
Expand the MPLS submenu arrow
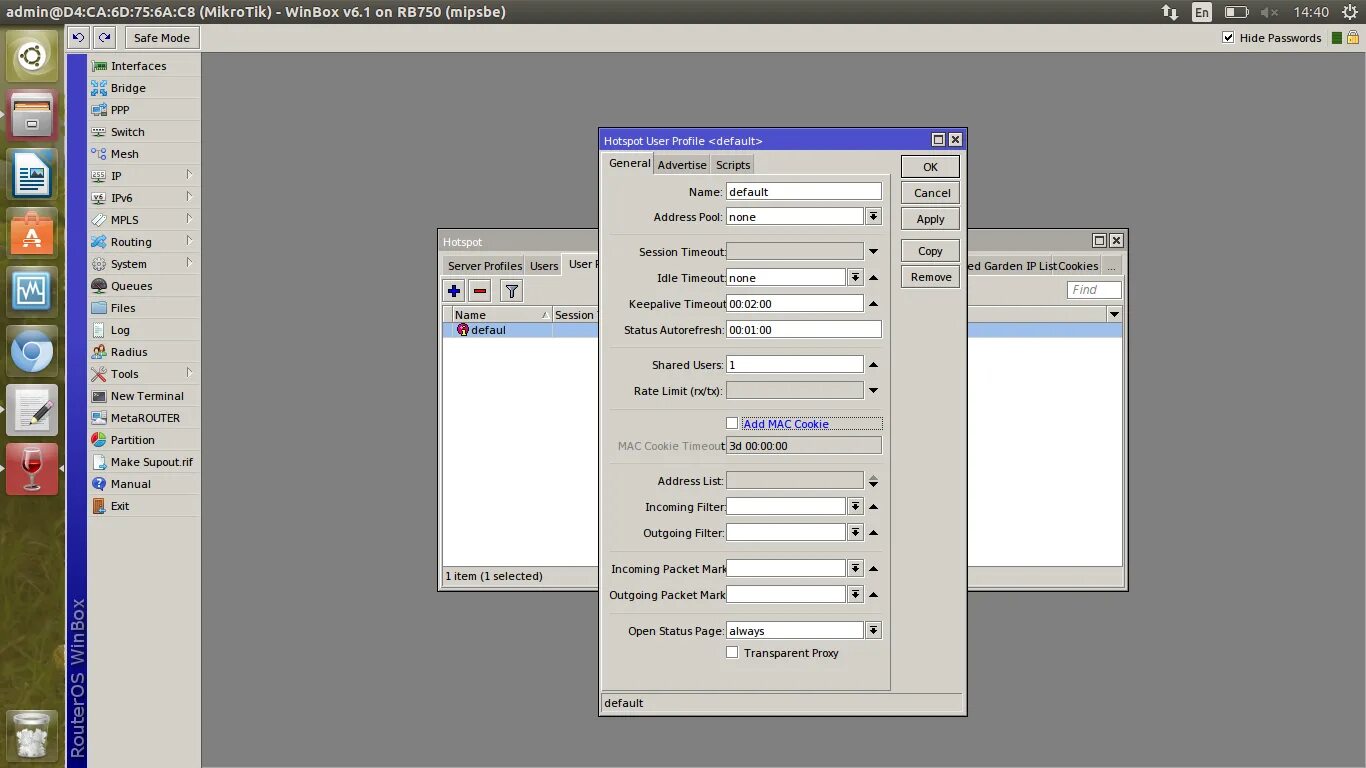click(189, 219)
